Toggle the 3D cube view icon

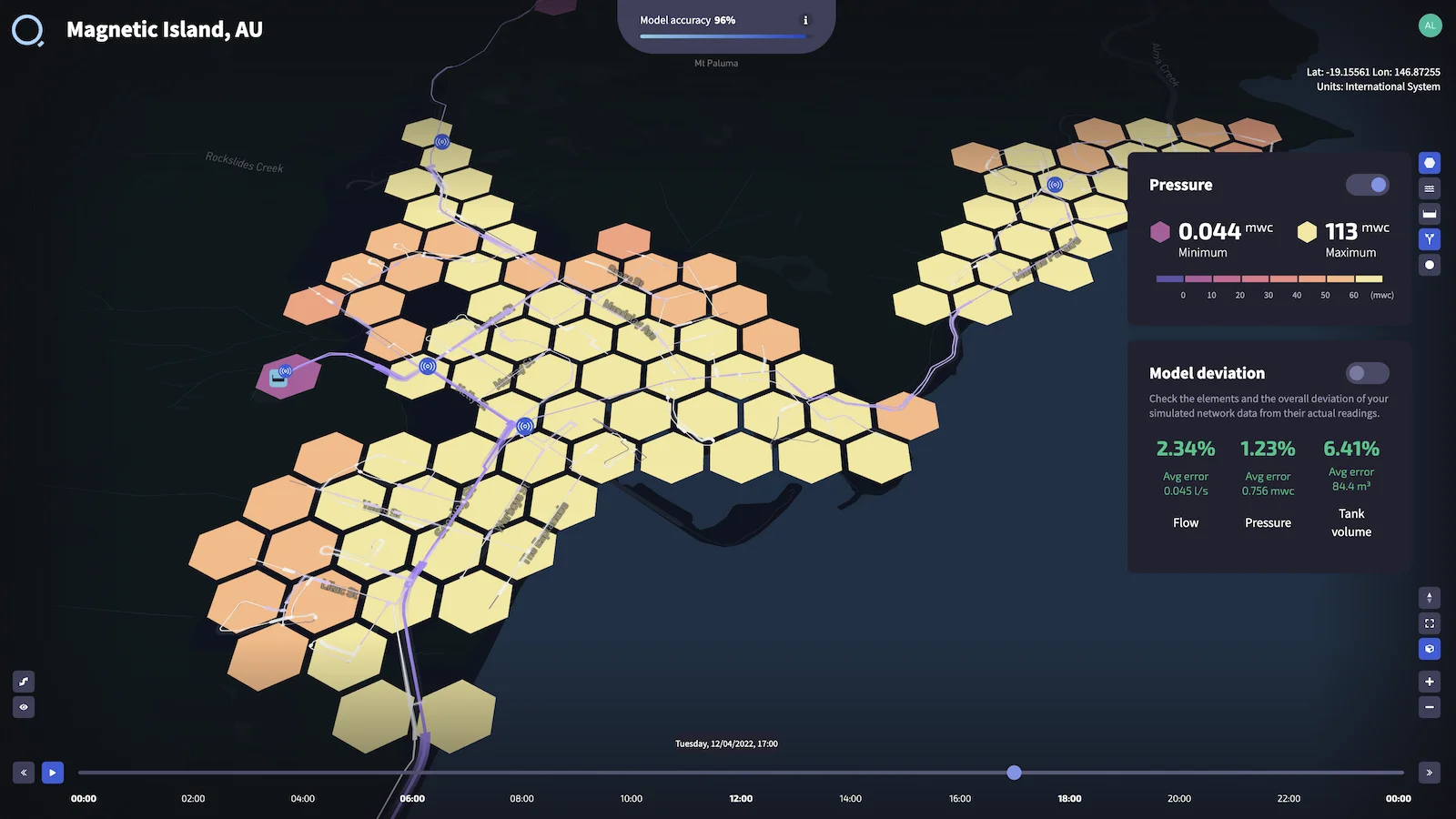click(1430, 649)
